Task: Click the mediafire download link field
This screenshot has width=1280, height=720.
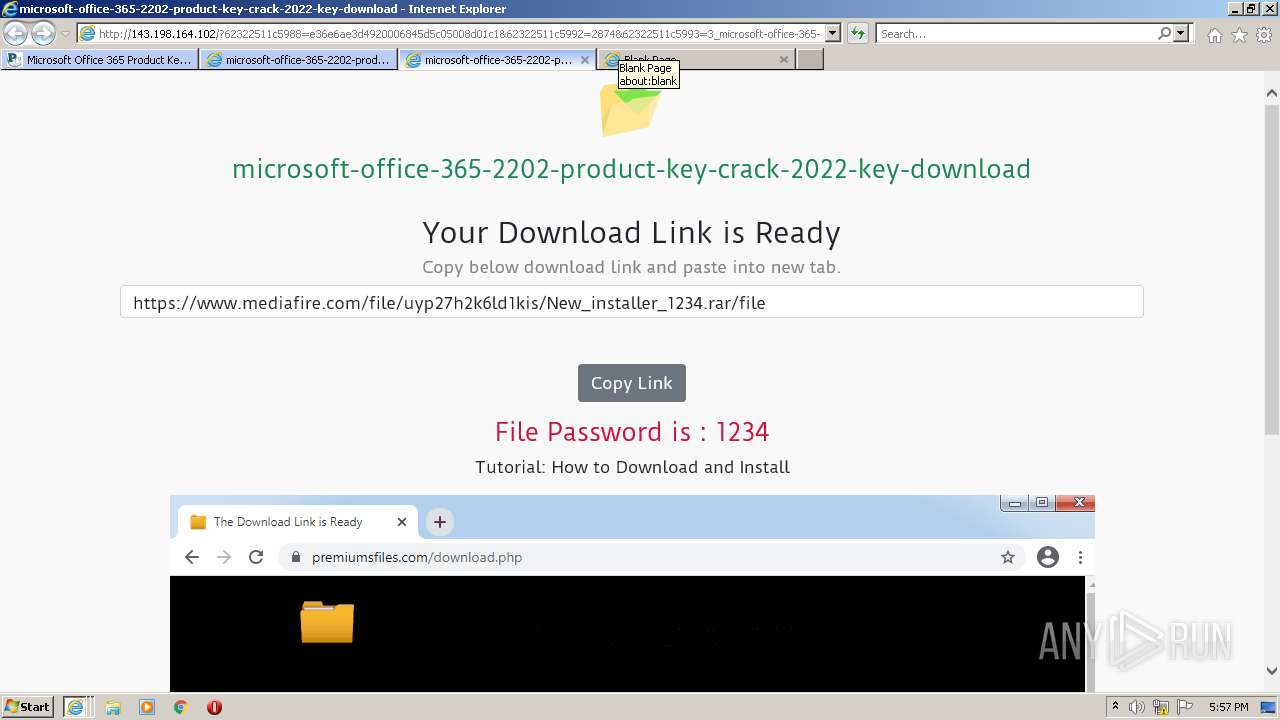Action: tap(631, 302)
